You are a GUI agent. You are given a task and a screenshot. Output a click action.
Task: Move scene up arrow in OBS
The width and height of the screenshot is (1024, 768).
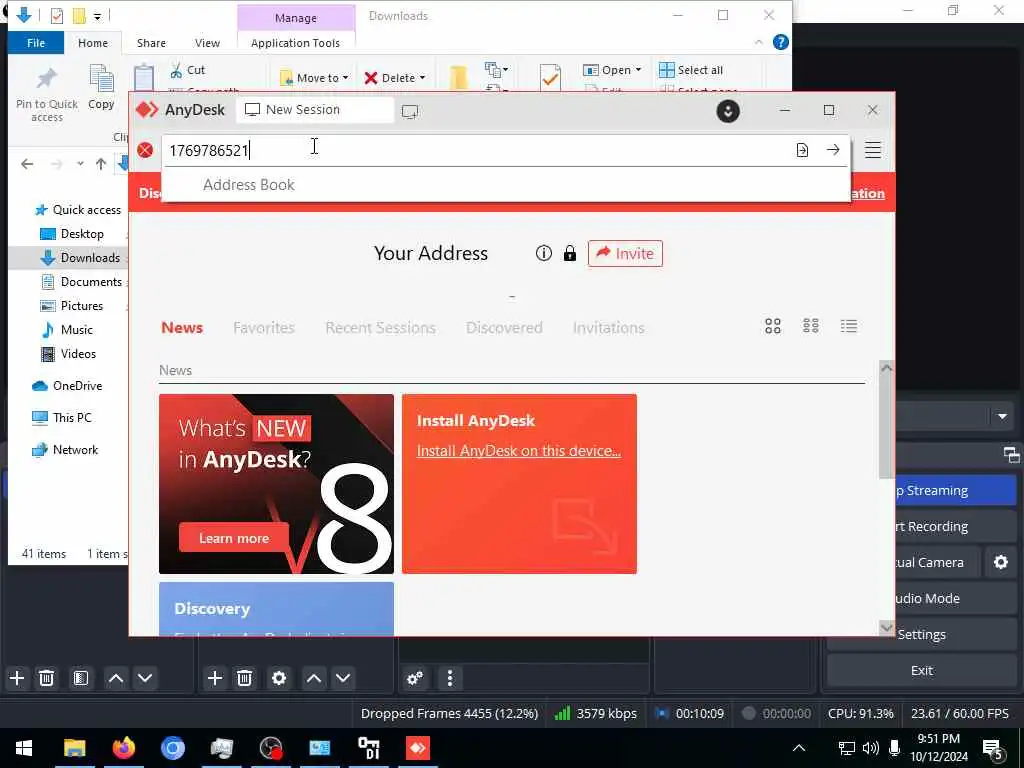pos(116,679)
